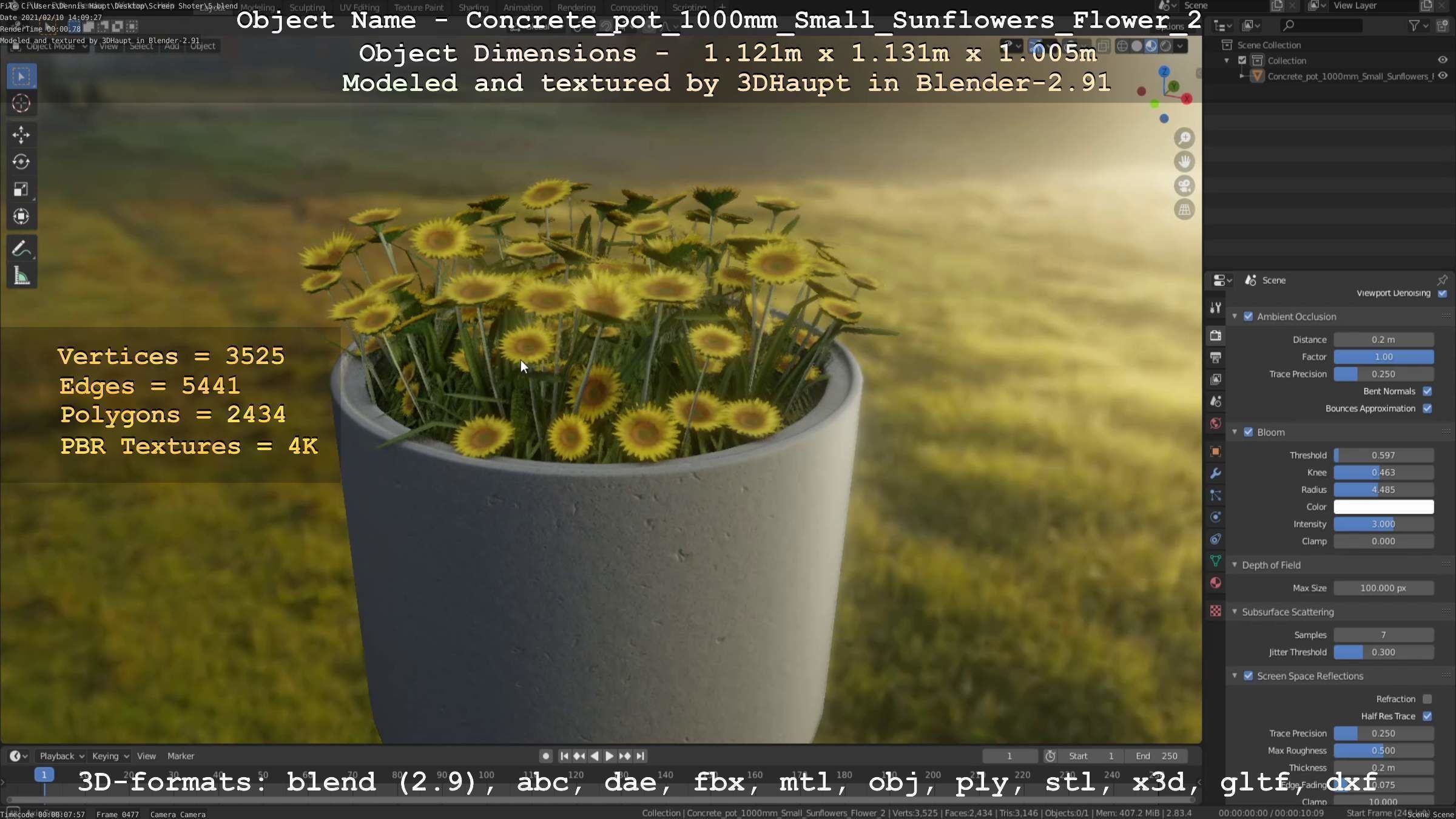Choose the Scale tool
1456x819 pixels.
coord(21,189)
